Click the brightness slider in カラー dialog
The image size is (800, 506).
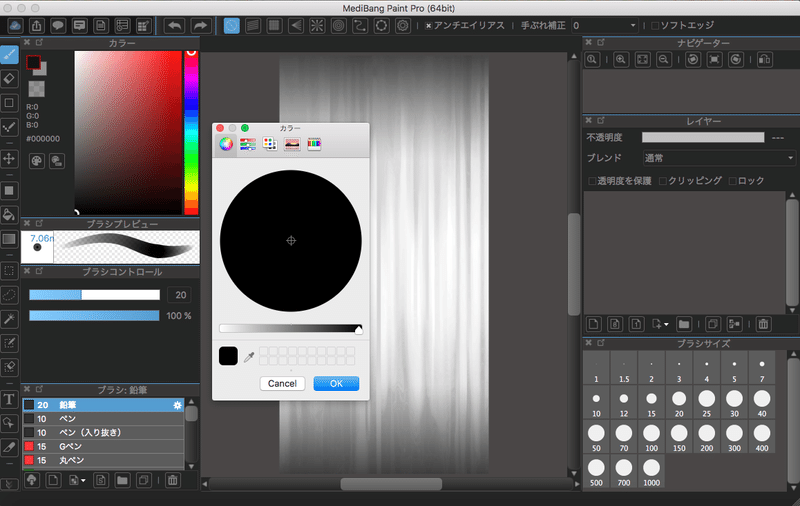point(291,328)
